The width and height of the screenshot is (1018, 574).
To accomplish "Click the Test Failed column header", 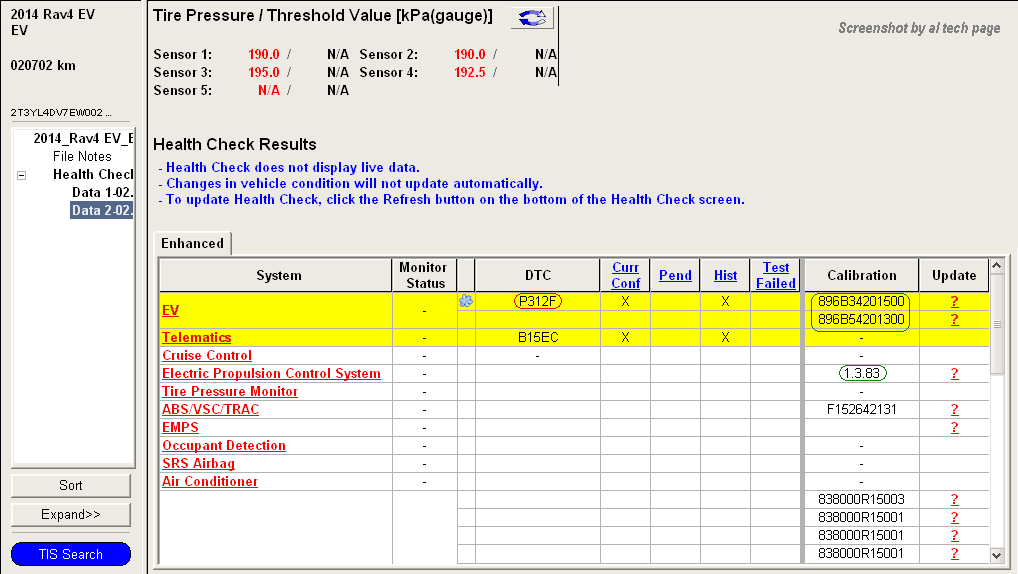I will coord(775,275).
